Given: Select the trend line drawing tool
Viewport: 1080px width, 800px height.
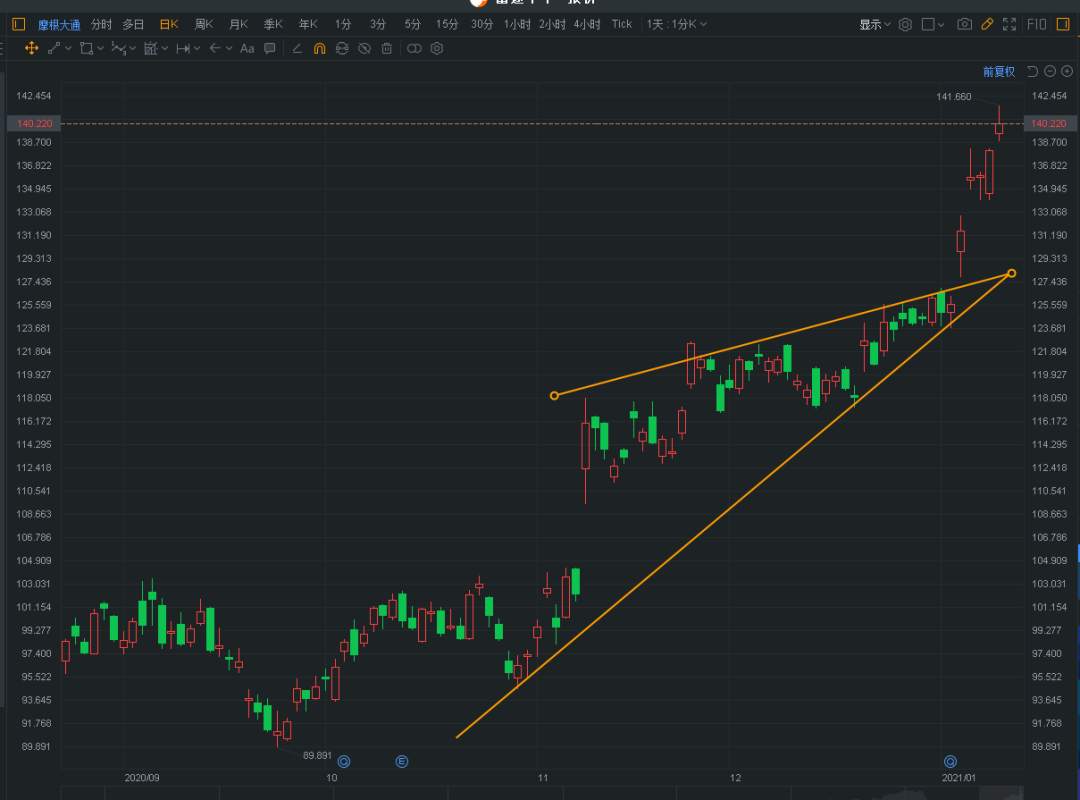Looking at the screenshot, I should point(54,48).
